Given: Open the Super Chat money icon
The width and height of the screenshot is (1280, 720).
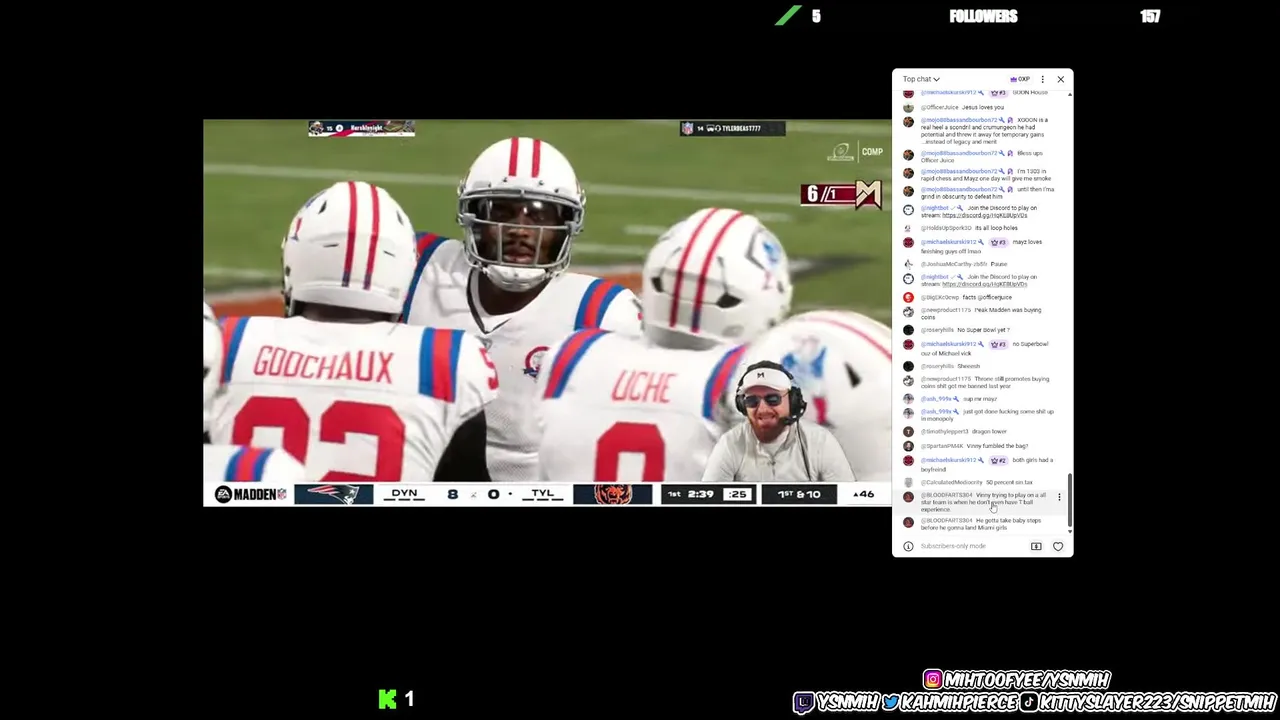Looking at the screenshot, I should point(1036,546).
